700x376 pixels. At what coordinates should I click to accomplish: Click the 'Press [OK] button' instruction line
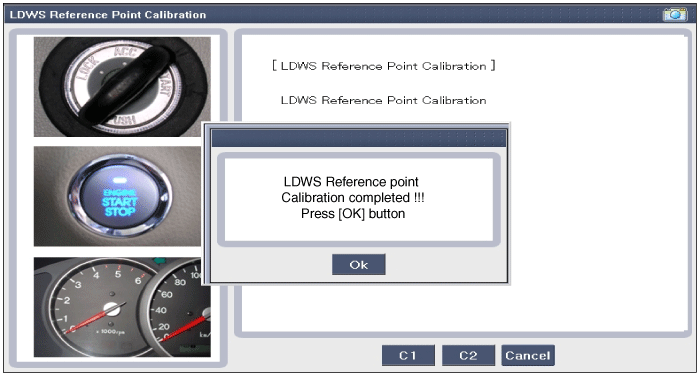click(x=353, y=213)
